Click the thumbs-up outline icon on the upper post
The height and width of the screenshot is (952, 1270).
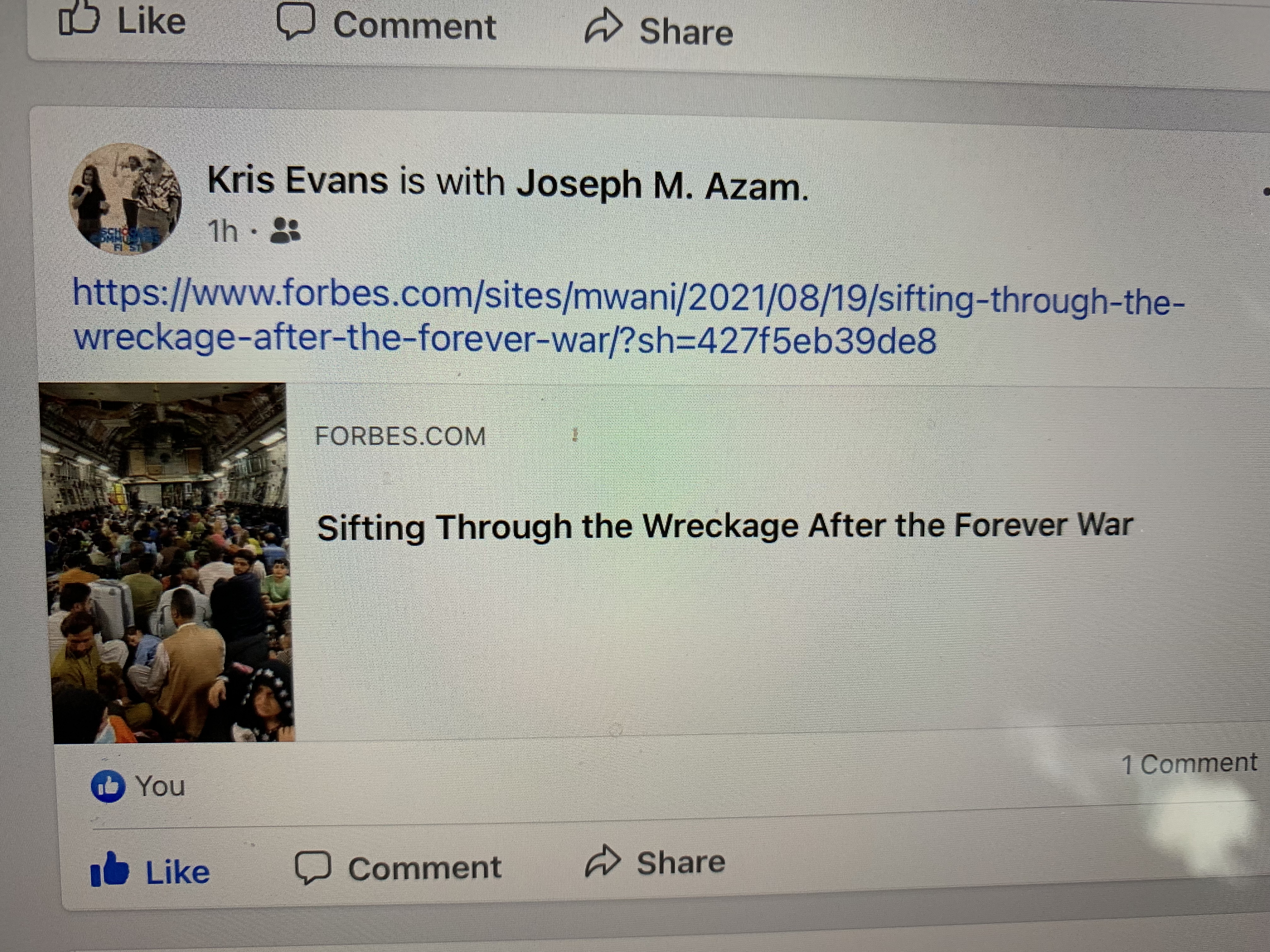point(79,18)
